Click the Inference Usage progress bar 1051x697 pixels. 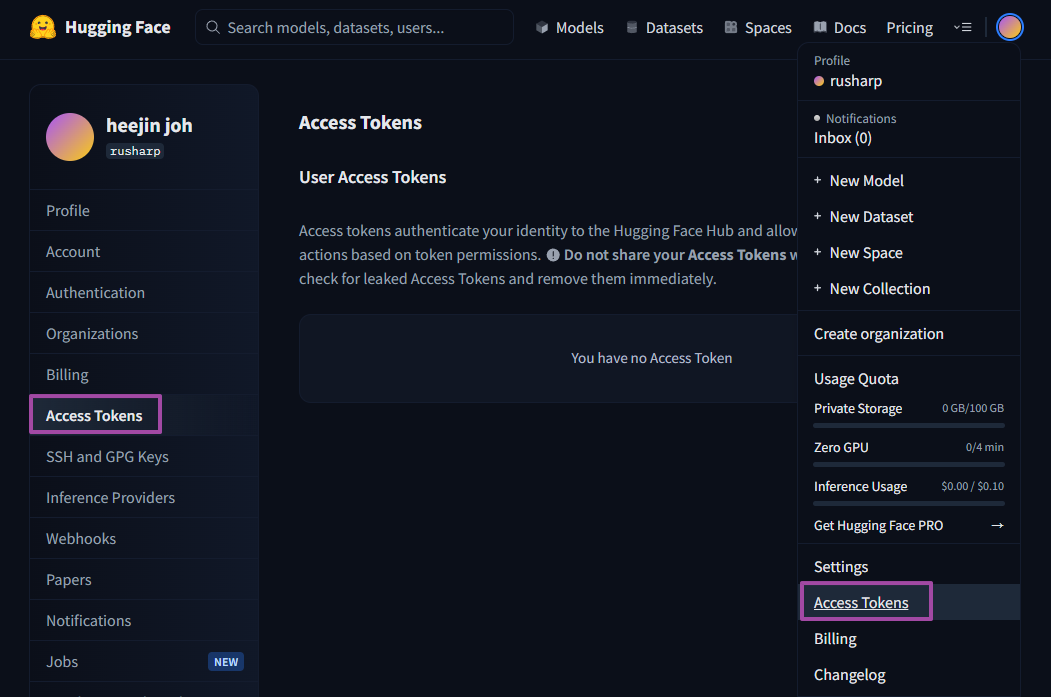(909, 503)
